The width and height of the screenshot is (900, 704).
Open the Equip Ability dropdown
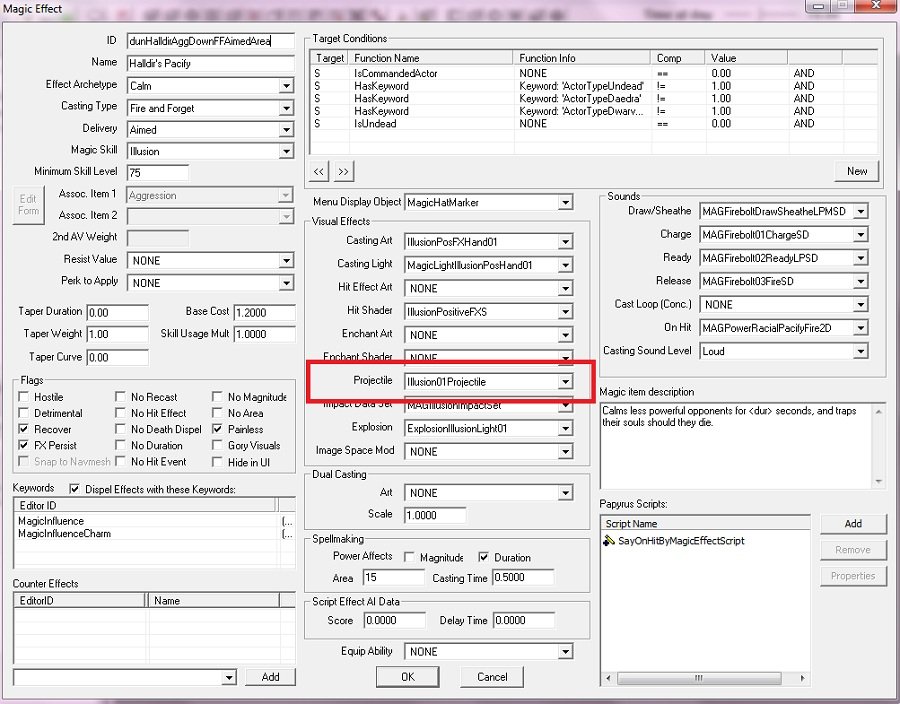[565, 652]
